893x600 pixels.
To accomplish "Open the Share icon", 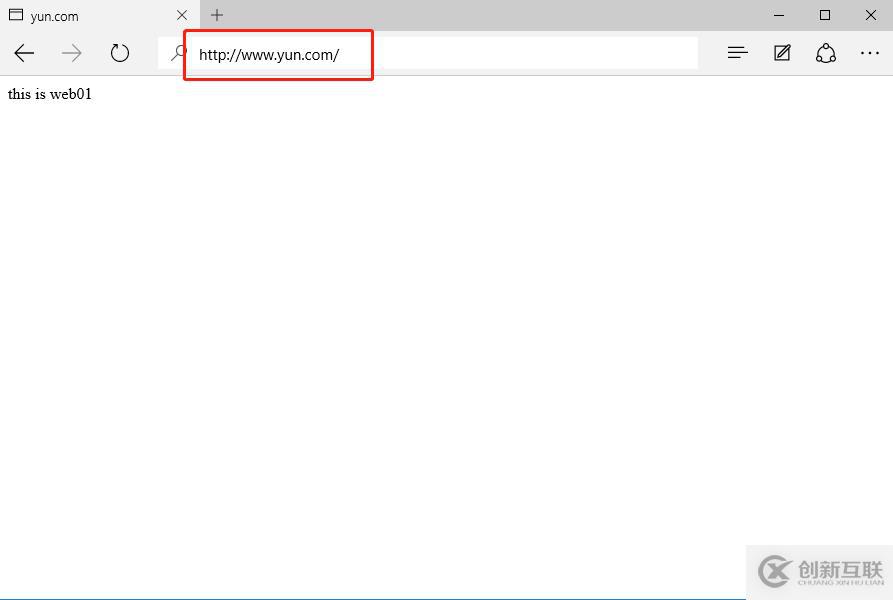I will click(x=826, y=53).
